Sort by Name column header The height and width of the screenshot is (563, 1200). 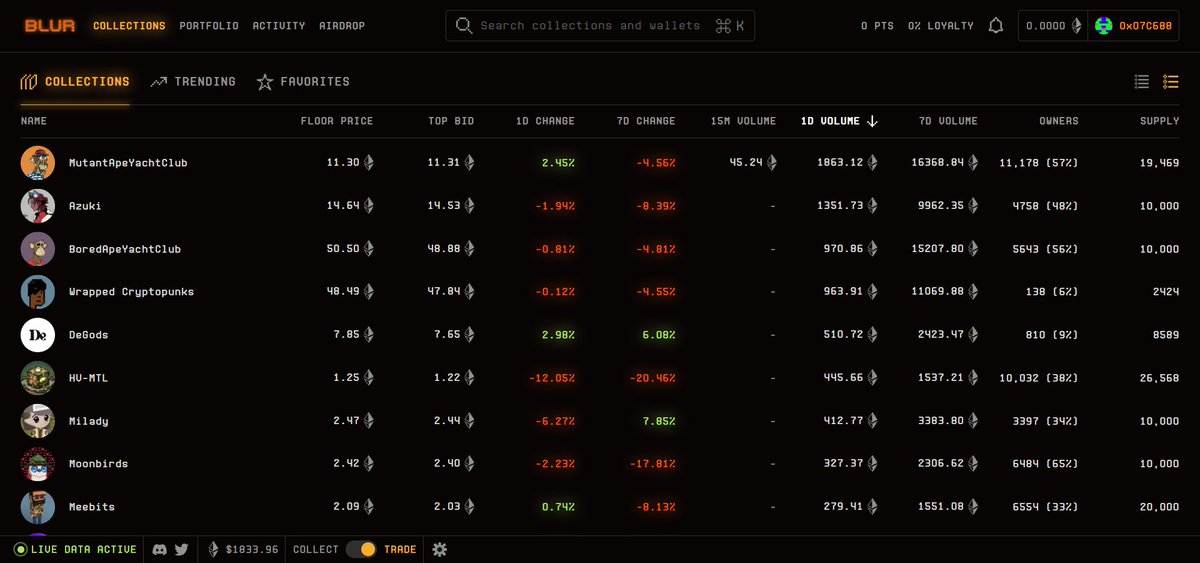click(x=34, y=121)
